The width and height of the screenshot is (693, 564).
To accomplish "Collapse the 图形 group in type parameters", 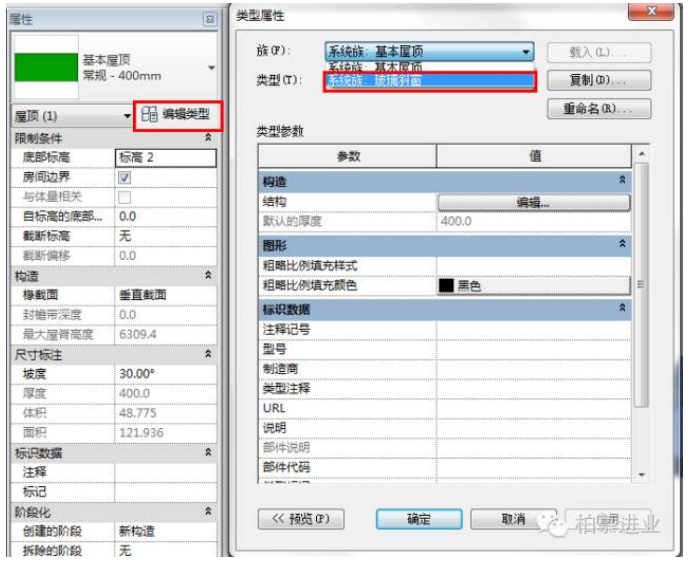I will 622,244.
